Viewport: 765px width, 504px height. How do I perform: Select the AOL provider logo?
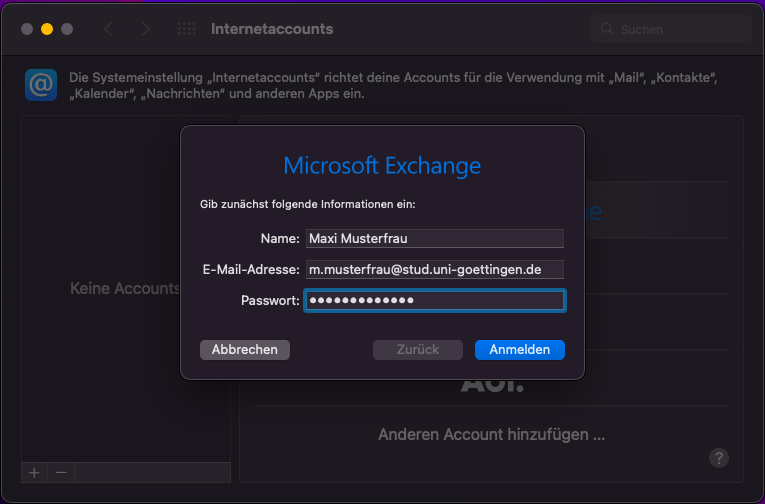[492, 384]
